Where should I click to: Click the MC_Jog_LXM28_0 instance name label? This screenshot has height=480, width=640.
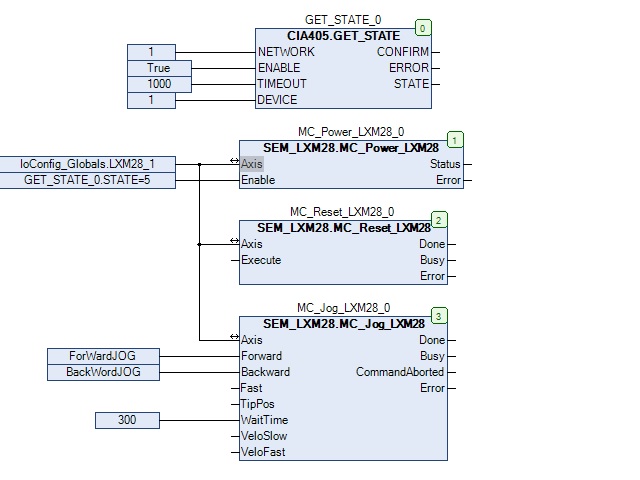point(343,307)
